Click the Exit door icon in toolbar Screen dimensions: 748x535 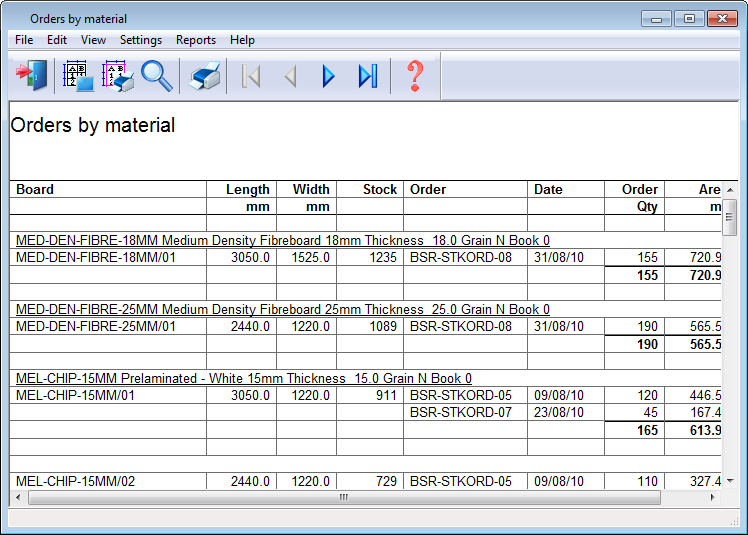(x=32, y=76)
